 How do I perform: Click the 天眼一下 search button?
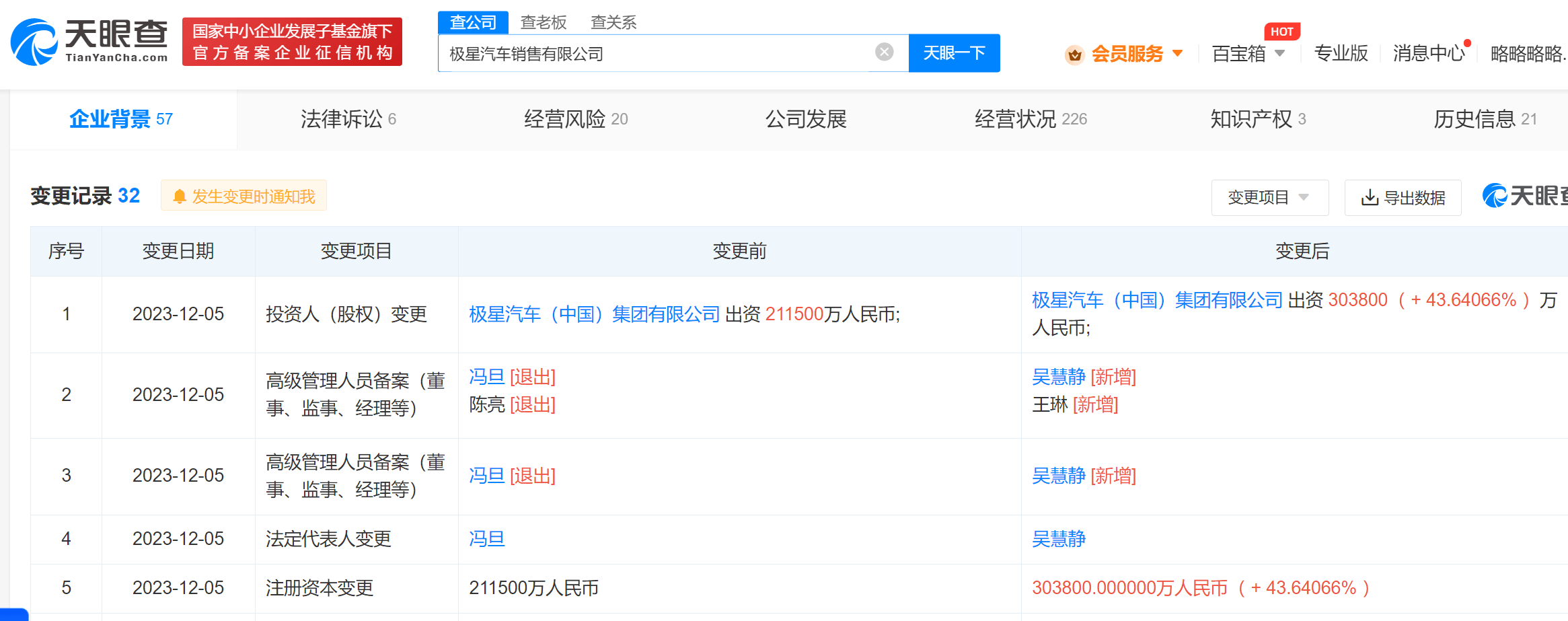(x=954, y=52)
